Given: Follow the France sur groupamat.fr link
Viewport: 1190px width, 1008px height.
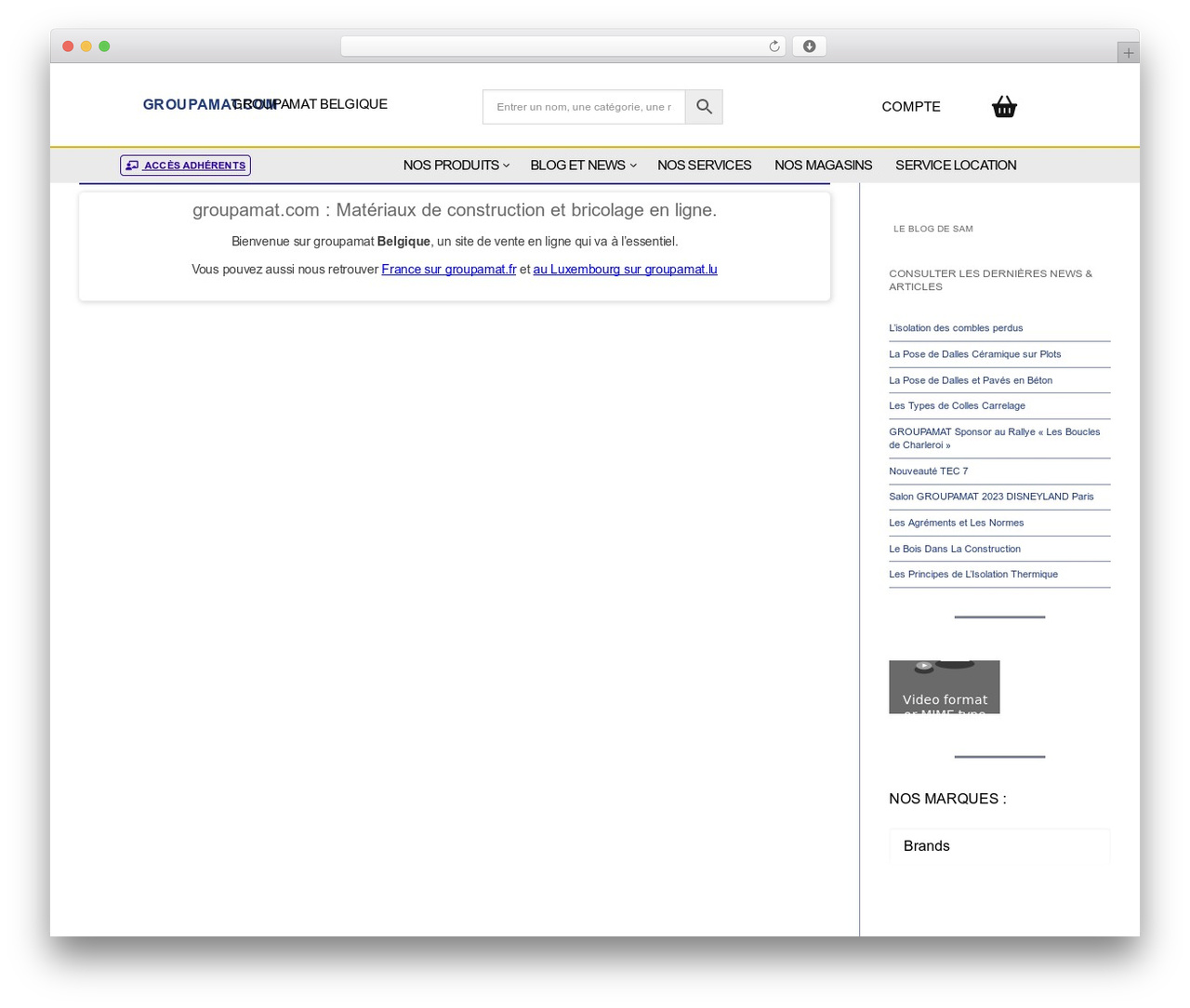Looking at the screenshot, I should coord(448,270).
